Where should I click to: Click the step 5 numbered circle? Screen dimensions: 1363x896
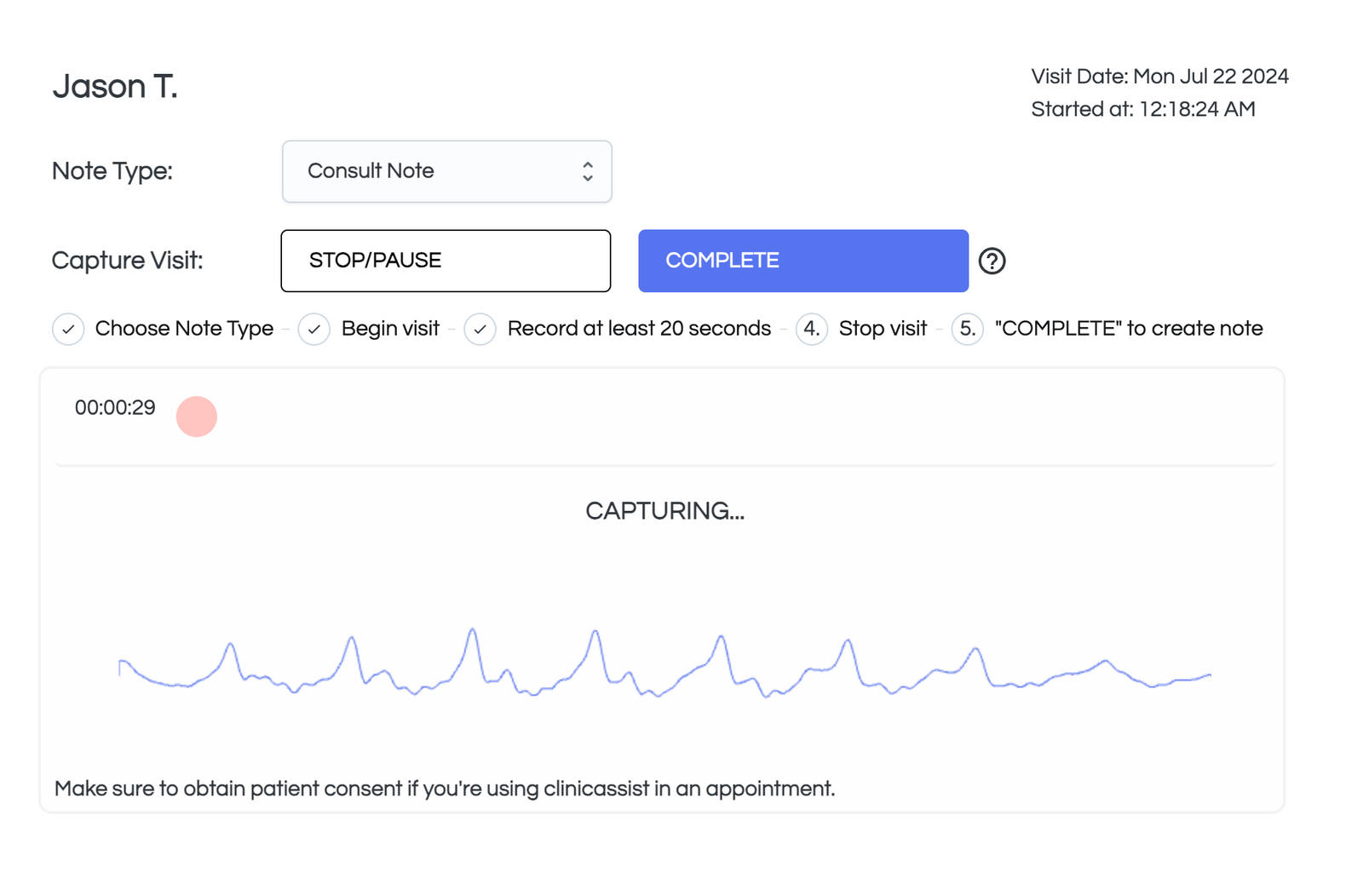point(967,329)
